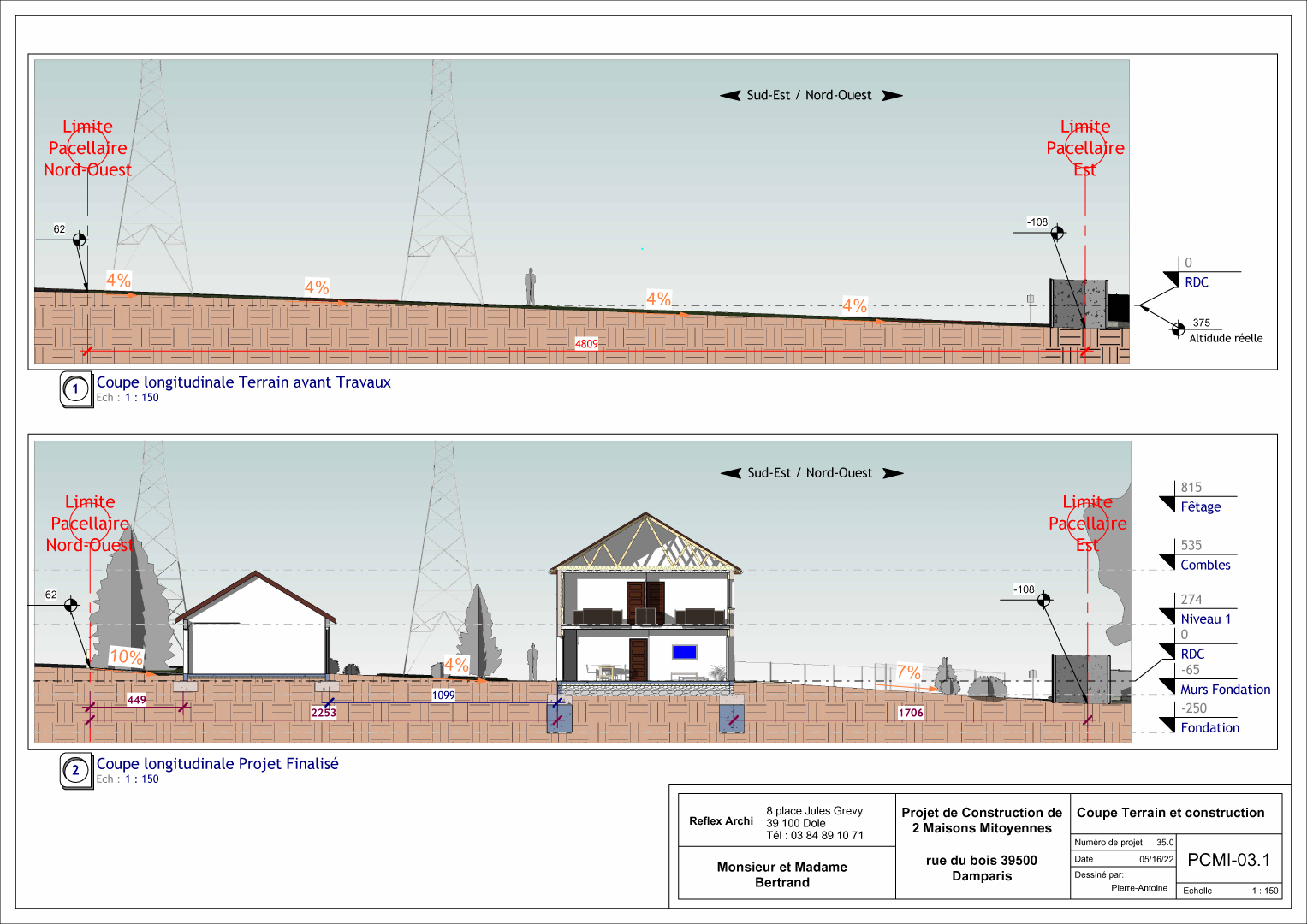This screenshot has height=924, width=1307.
Task: Click the Altitude réelle 375 elevation symbol
Action: pyautogui.click(x=1179, y=329)
